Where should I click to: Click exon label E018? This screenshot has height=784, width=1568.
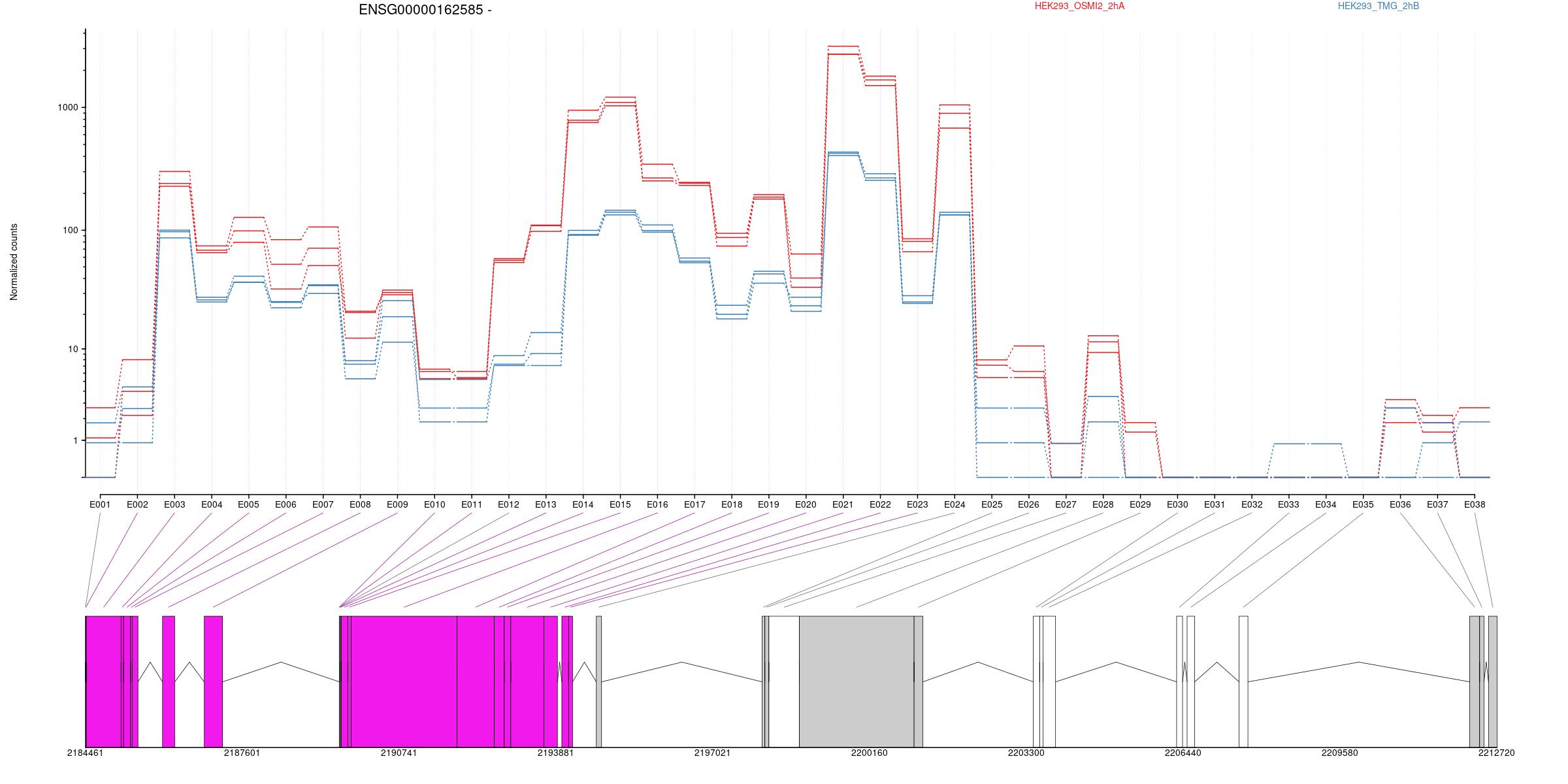(x=732, y=504)
